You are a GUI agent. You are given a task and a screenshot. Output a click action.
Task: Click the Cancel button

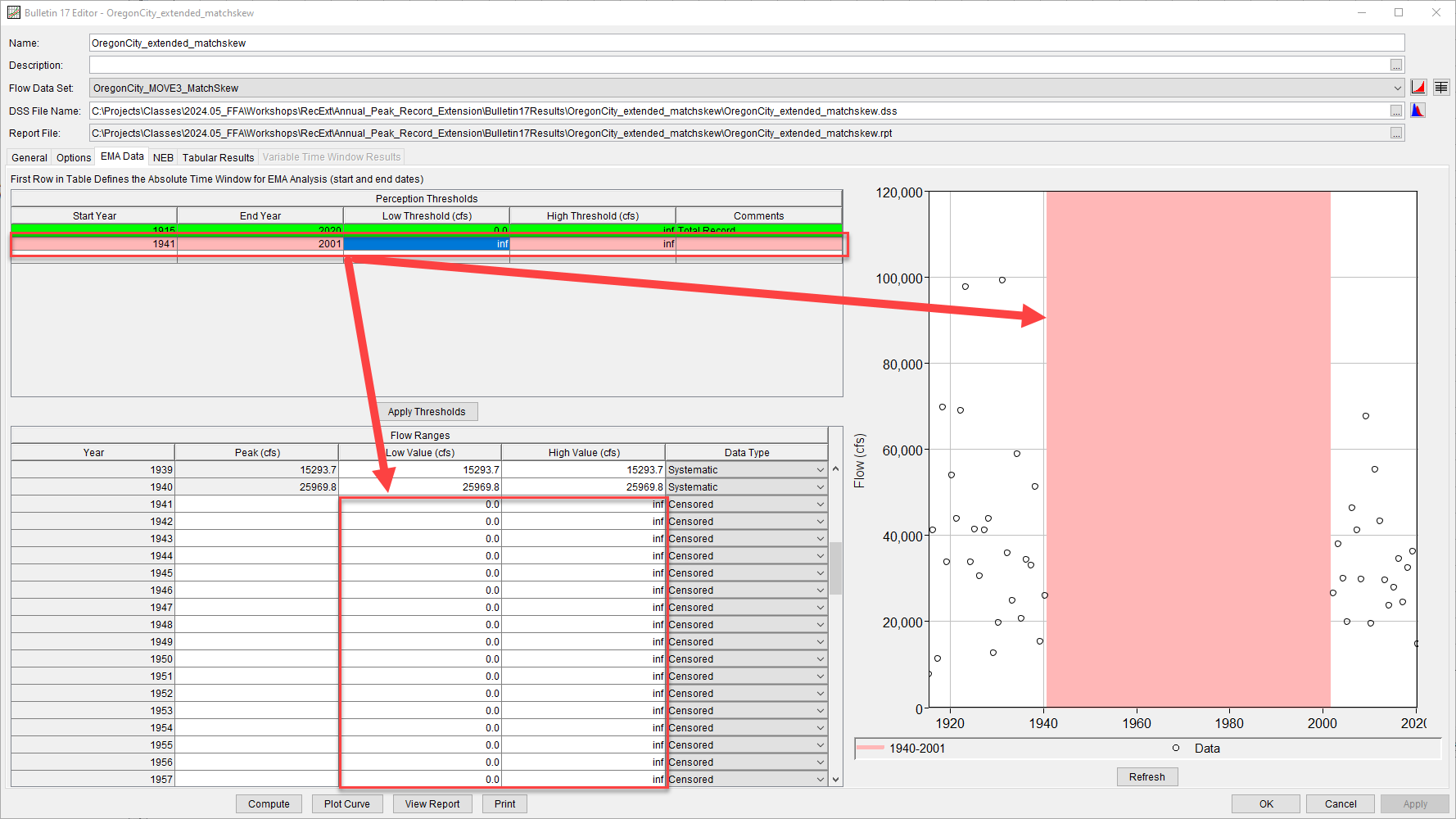click(1341, 804)
